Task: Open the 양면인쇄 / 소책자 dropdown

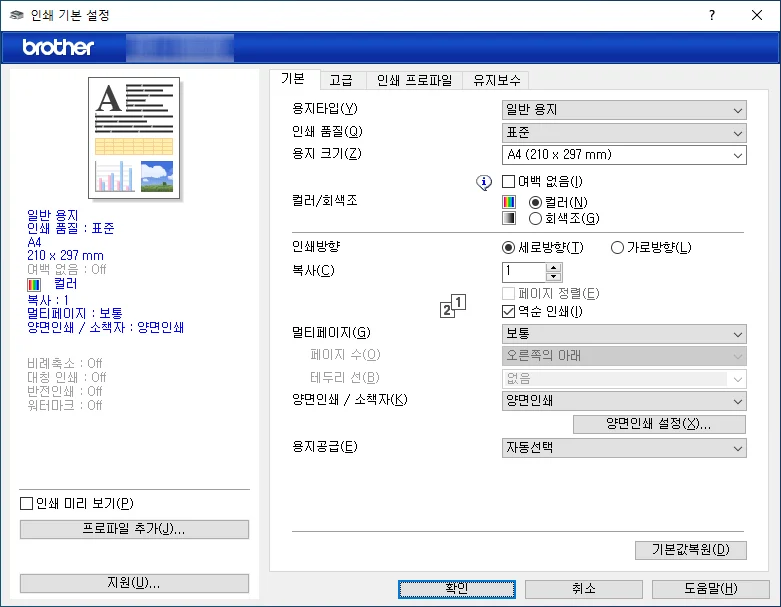Action: tap(624, 401)
